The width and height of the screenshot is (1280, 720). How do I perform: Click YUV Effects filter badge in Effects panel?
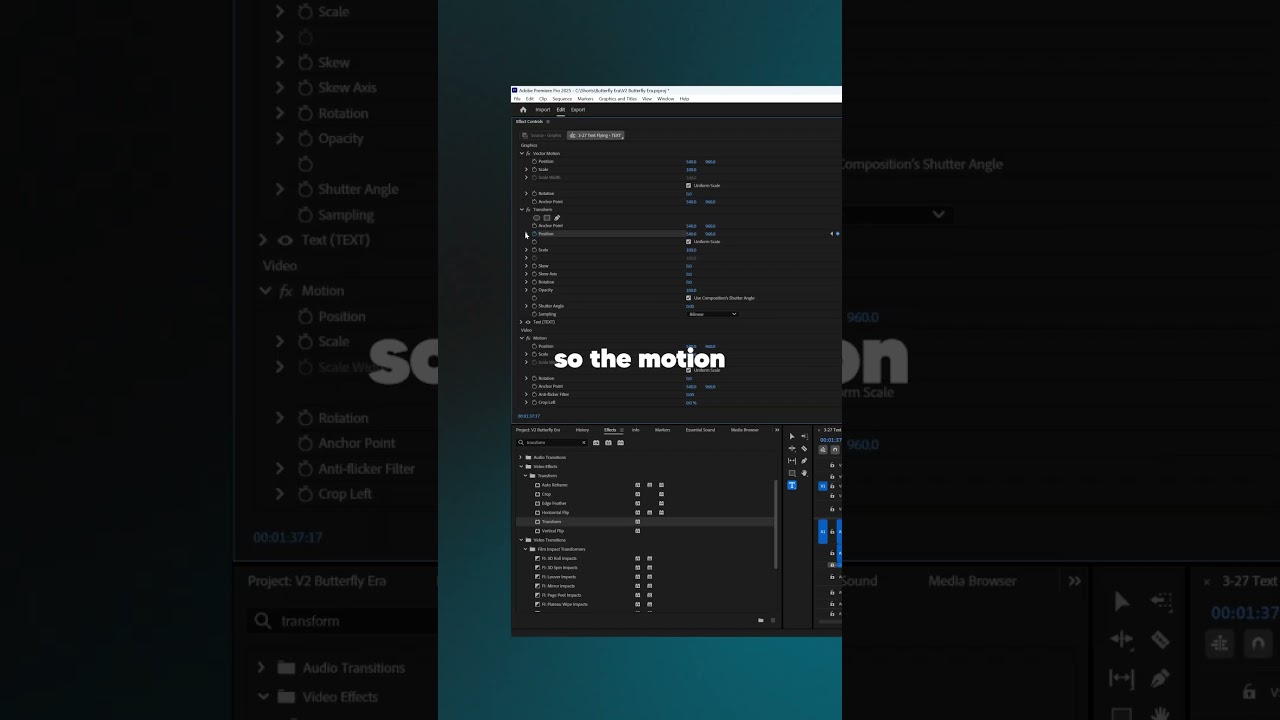tap(620, 442)
